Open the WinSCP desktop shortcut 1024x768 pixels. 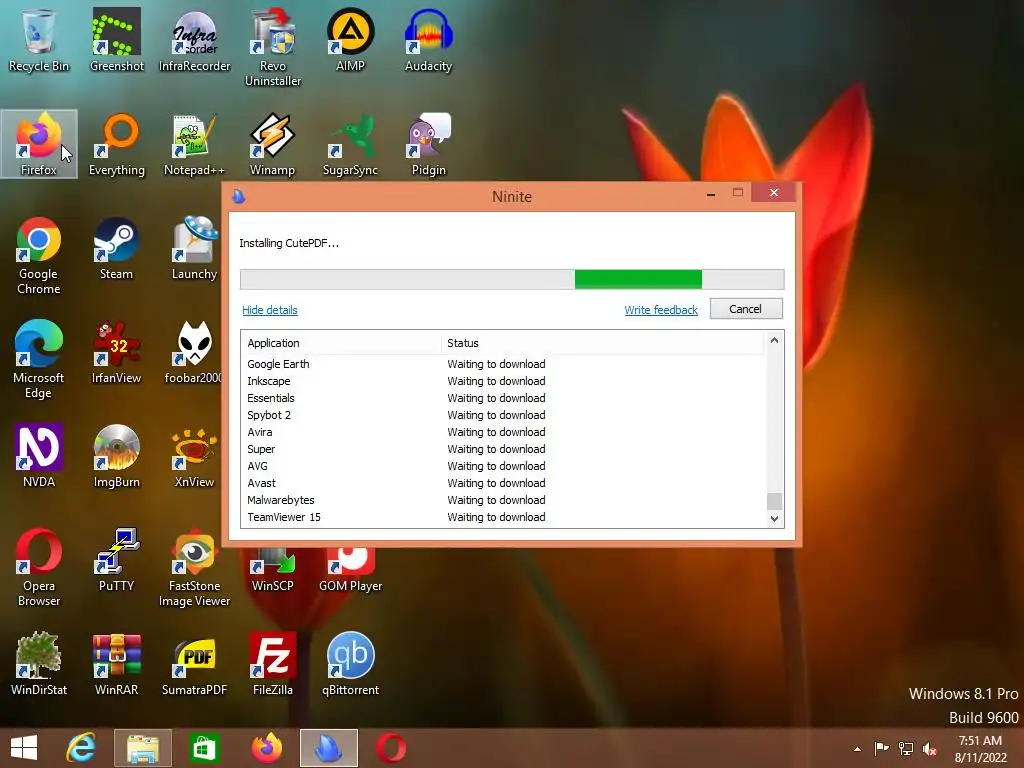[x=273, y=571]
